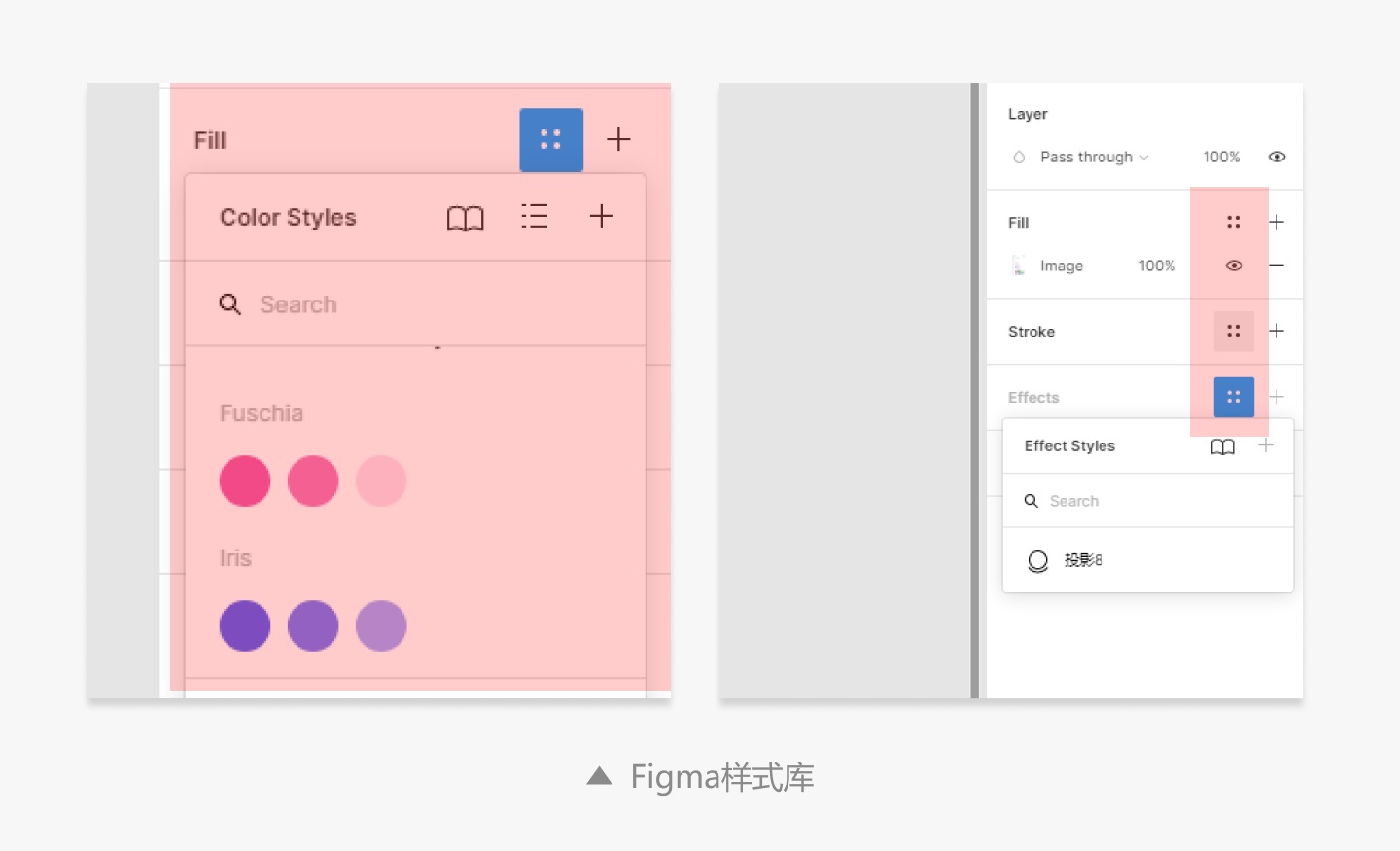Select the darkest Fuschia color swatch
Image resolution: width=1400 pixels, height=851 pixels.
[244, 479]
